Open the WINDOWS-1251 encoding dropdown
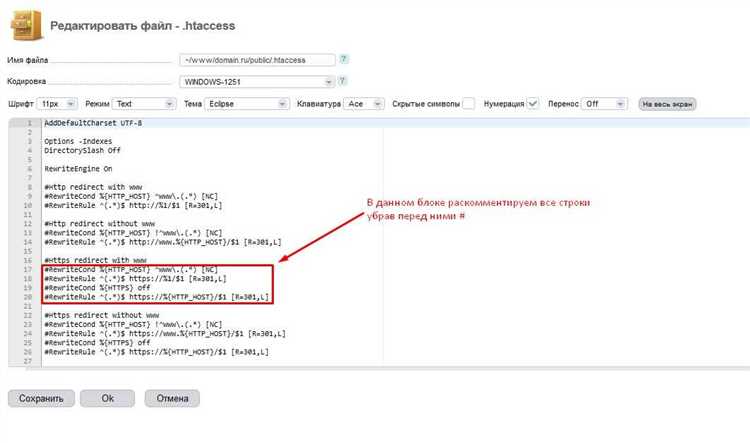Viewport: 750px width, 443px height. coord(257,82)
